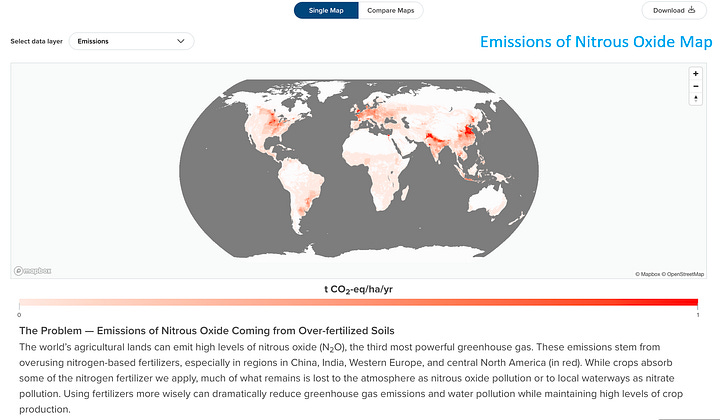Open the © OpenStreetMap attribution link

[x=682, y=274]
